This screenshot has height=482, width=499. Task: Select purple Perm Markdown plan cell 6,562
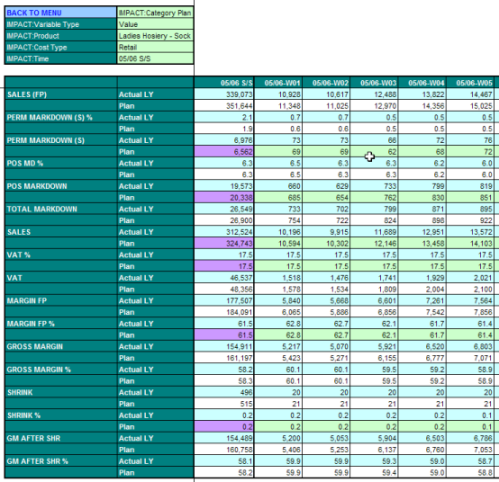click(x=224, y=152)
